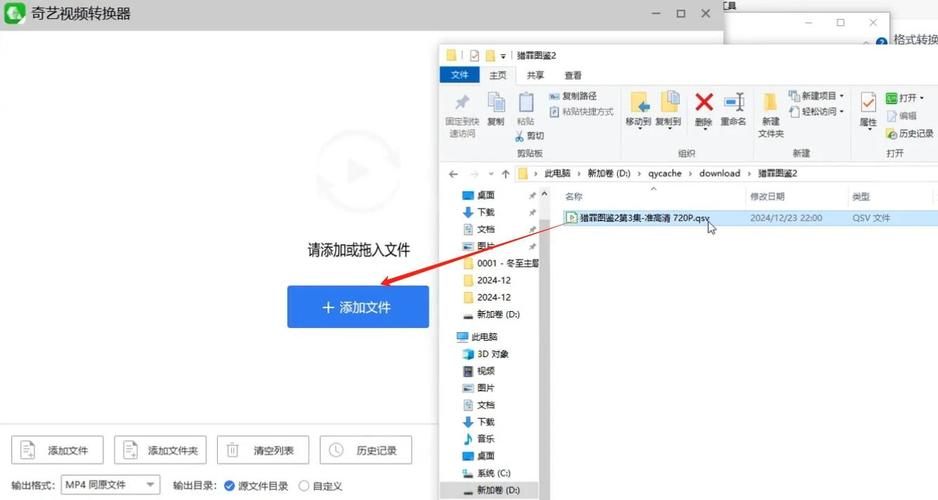Image resolution: width=938 pixels, height=500 pixels.
Task: Open the 添加文件夹 button
Action: point(160,450)
